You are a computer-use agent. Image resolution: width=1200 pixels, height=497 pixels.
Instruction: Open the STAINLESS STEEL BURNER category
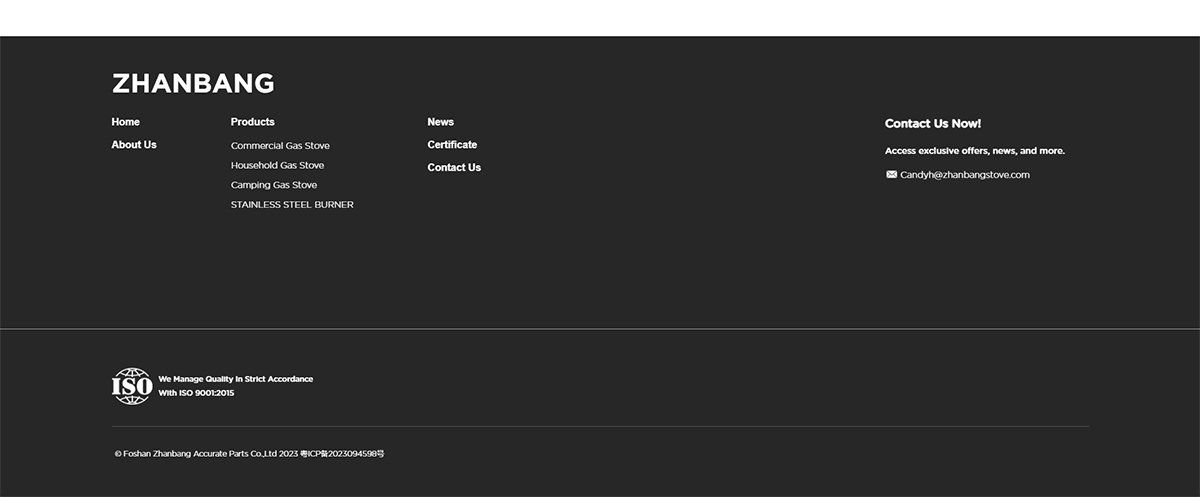[x=292, y=205]
